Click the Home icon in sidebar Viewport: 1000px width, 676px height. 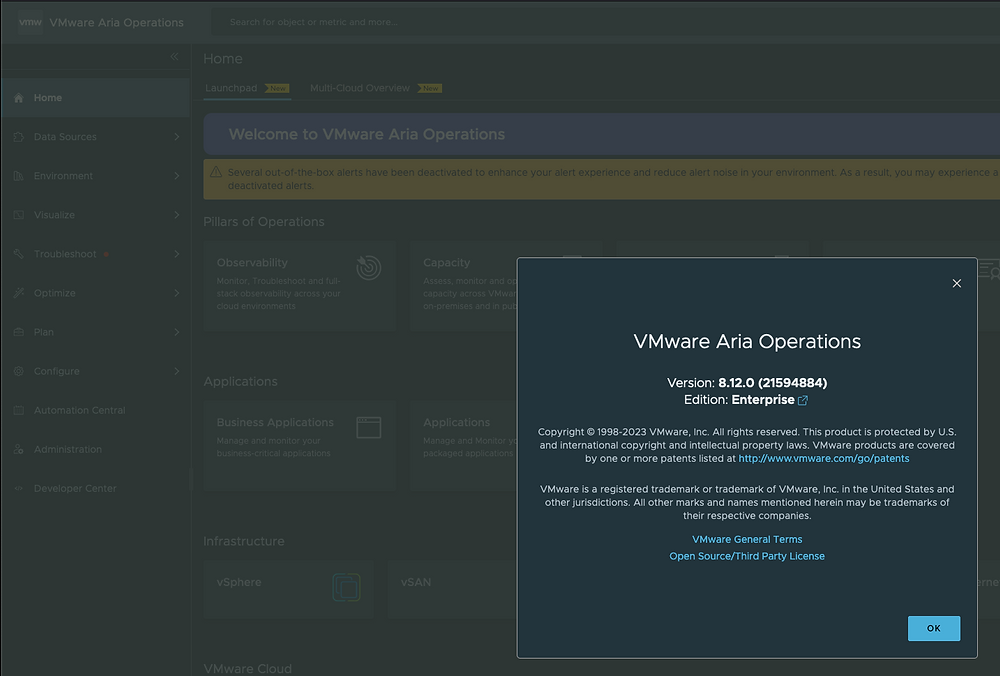(x=19, y=98)
